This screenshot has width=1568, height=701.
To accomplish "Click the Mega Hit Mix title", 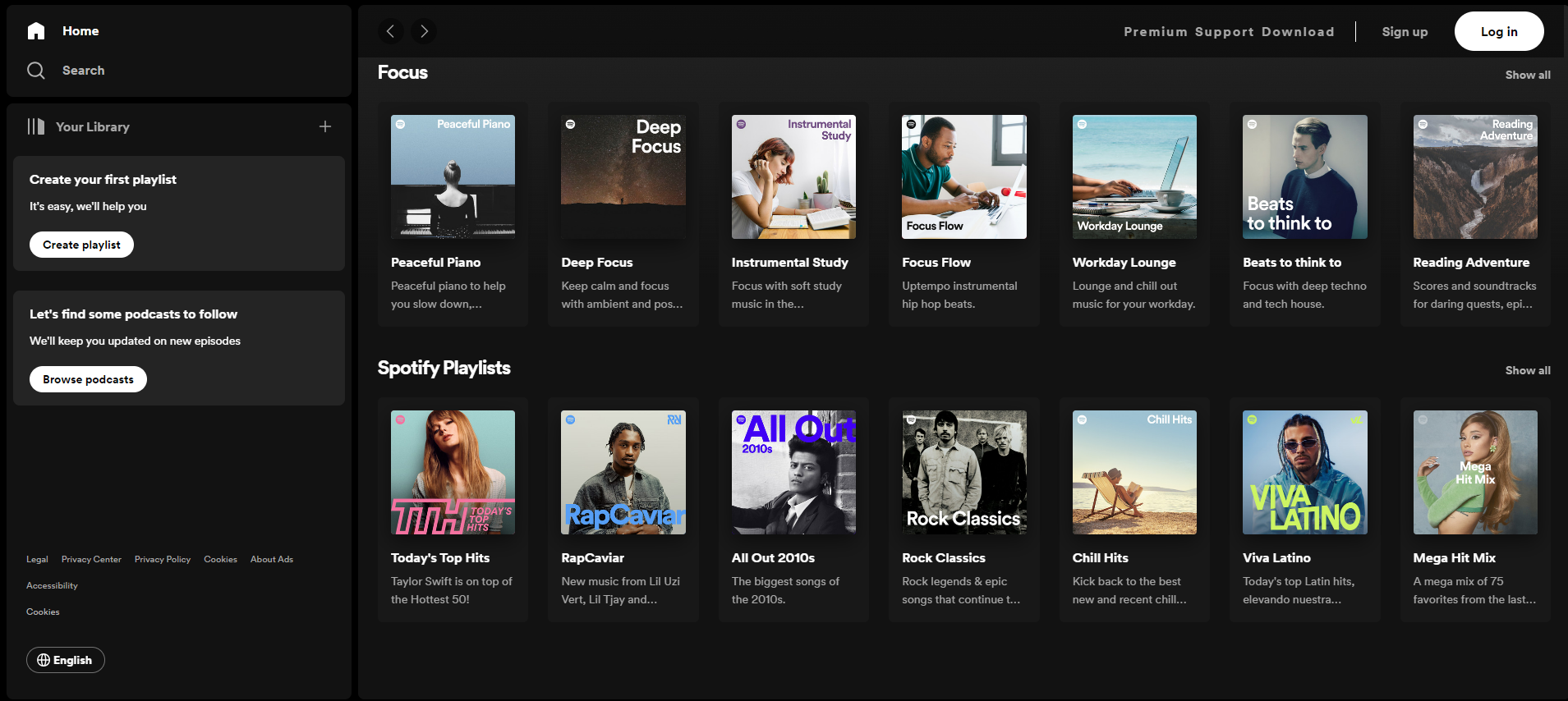I will coord(1455,558).
